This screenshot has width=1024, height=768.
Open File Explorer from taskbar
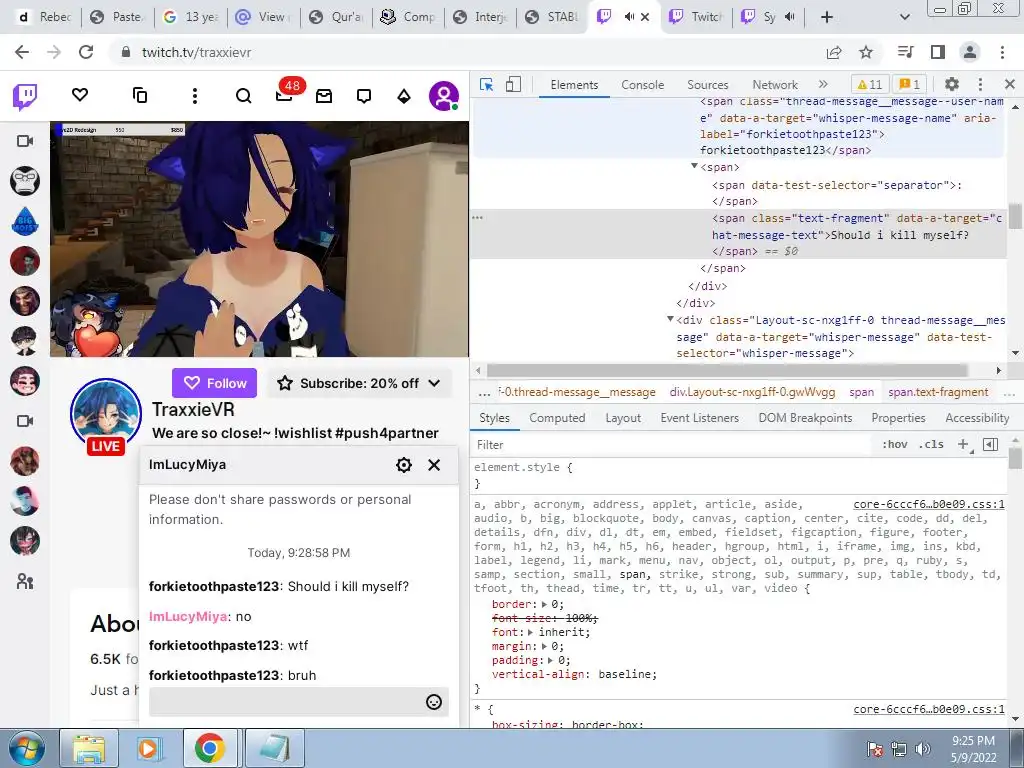[89, 748]
